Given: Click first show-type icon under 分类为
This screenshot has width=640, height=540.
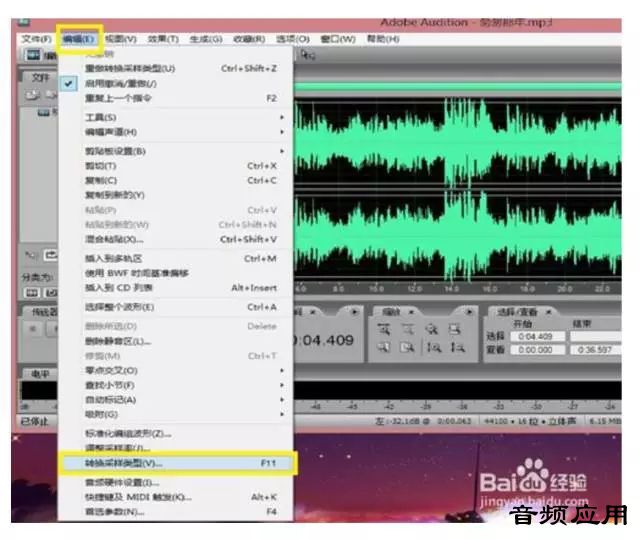Looking at the screenshot, I should (32, 293).
